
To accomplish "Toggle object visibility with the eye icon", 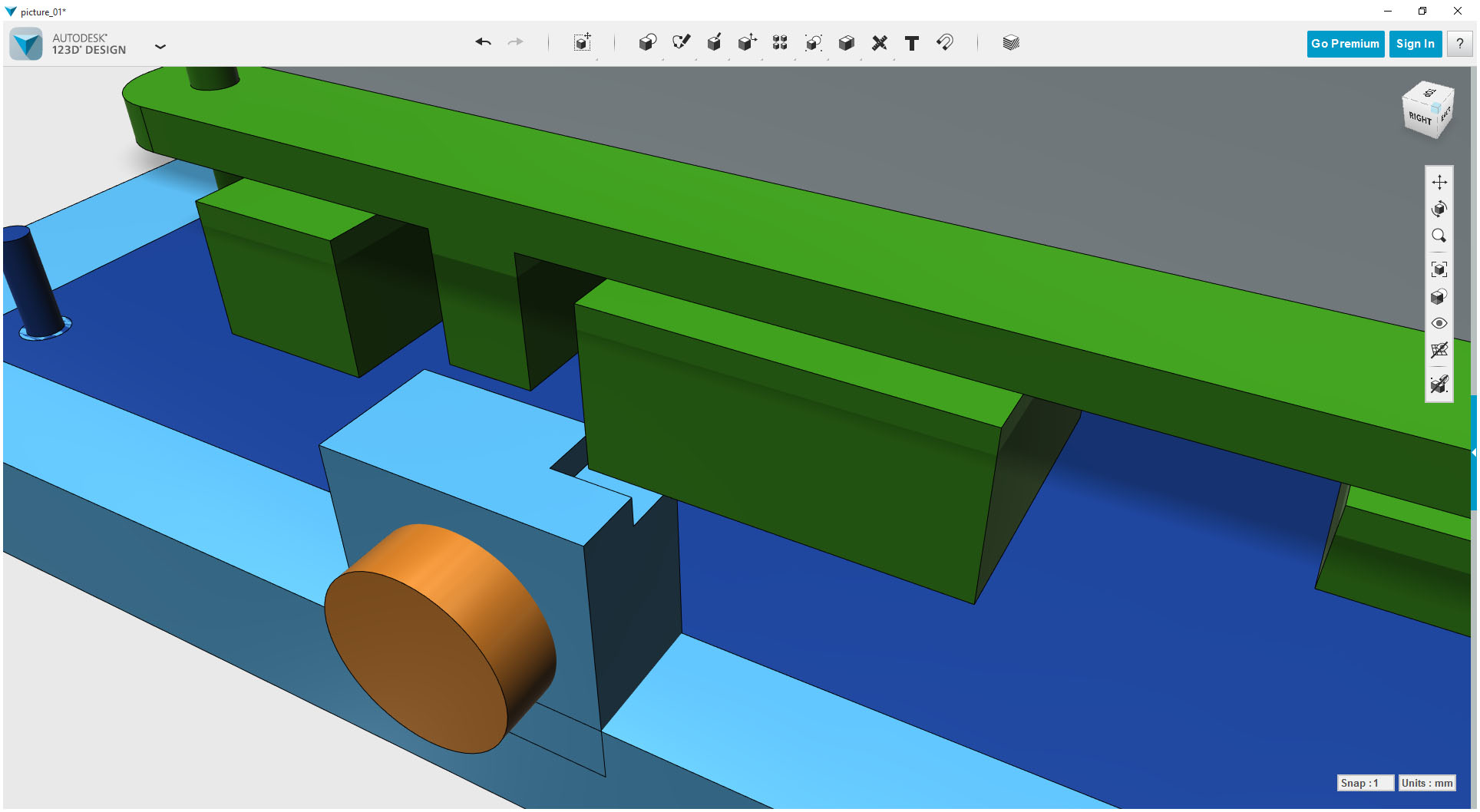I will (1439, 323).
